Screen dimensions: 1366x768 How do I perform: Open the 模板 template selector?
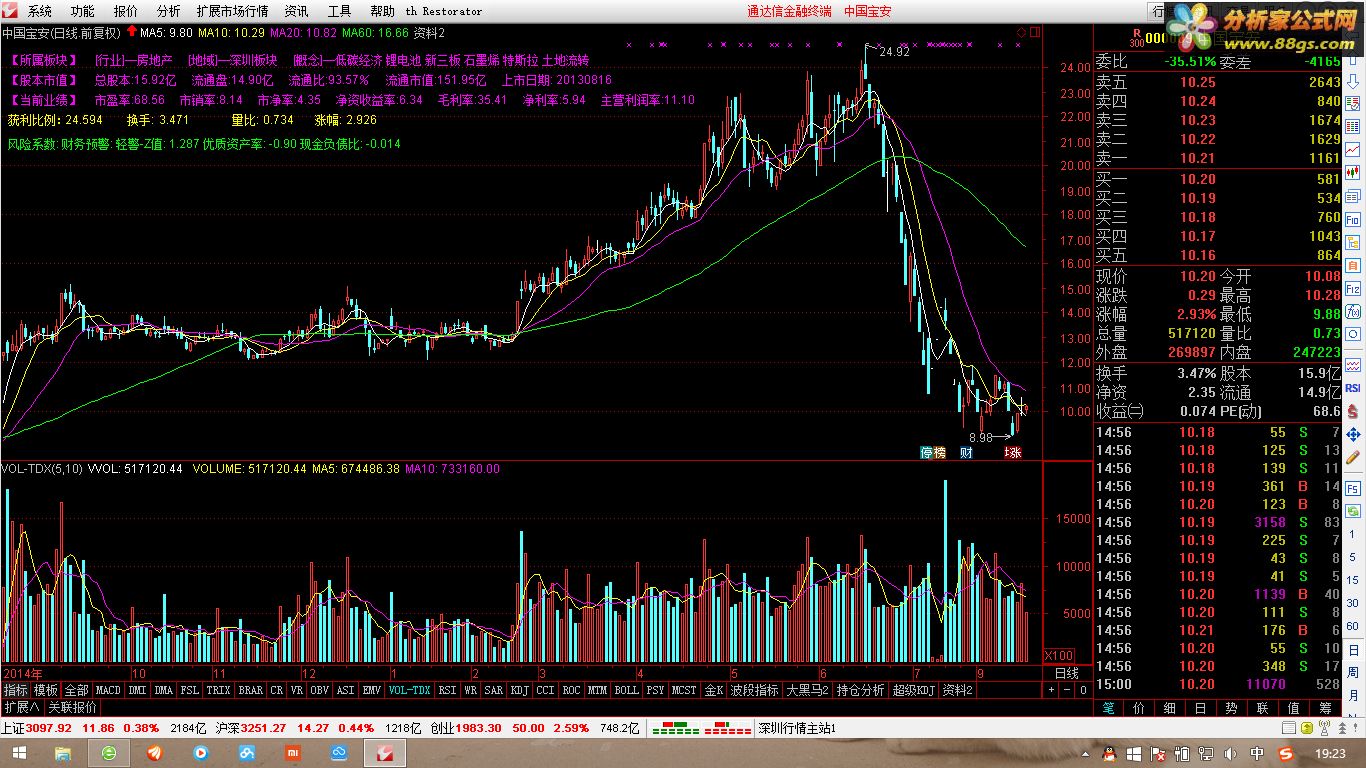pos(46,690)
